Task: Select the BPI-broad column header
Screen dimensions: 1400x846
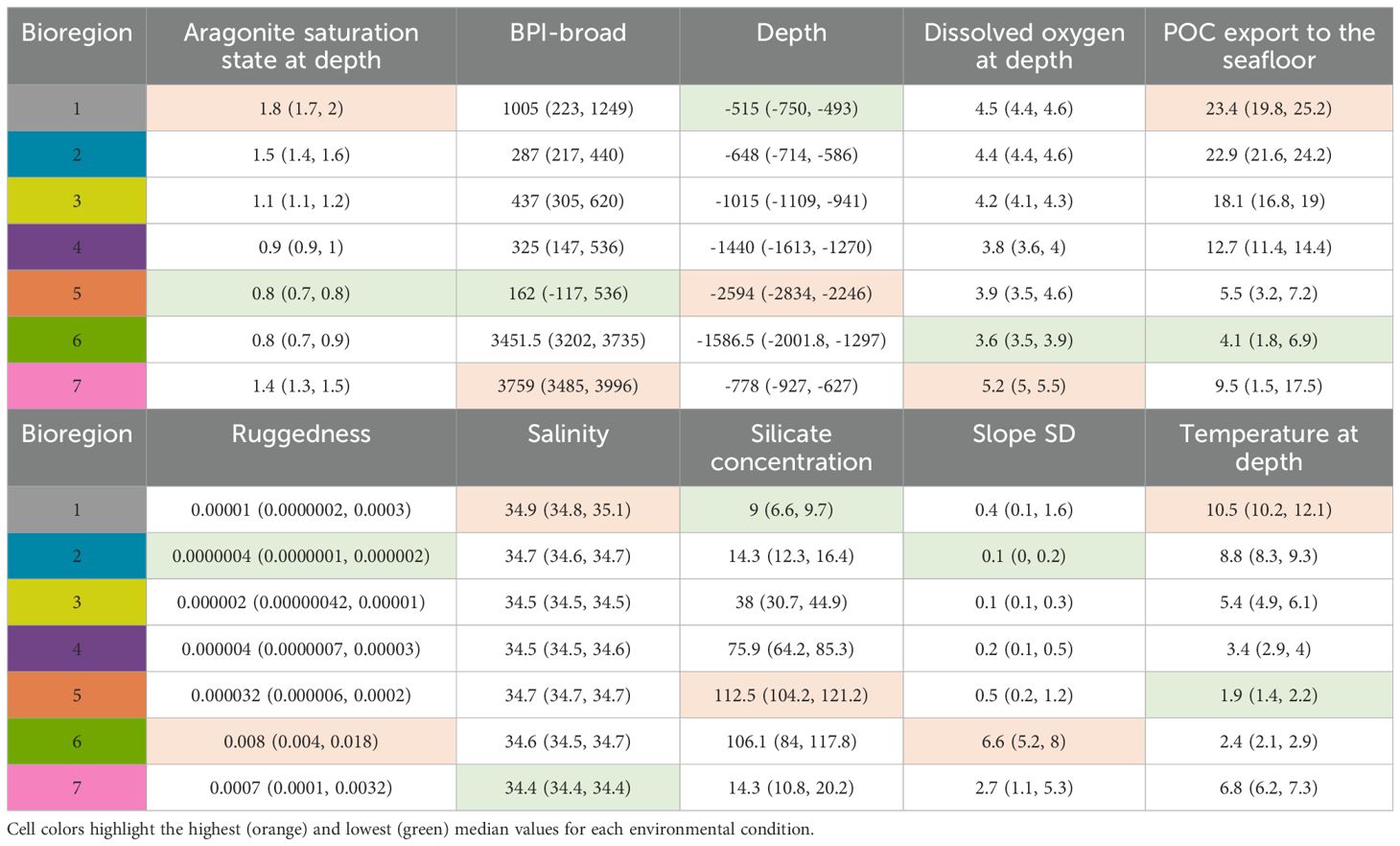Action: 568,33
